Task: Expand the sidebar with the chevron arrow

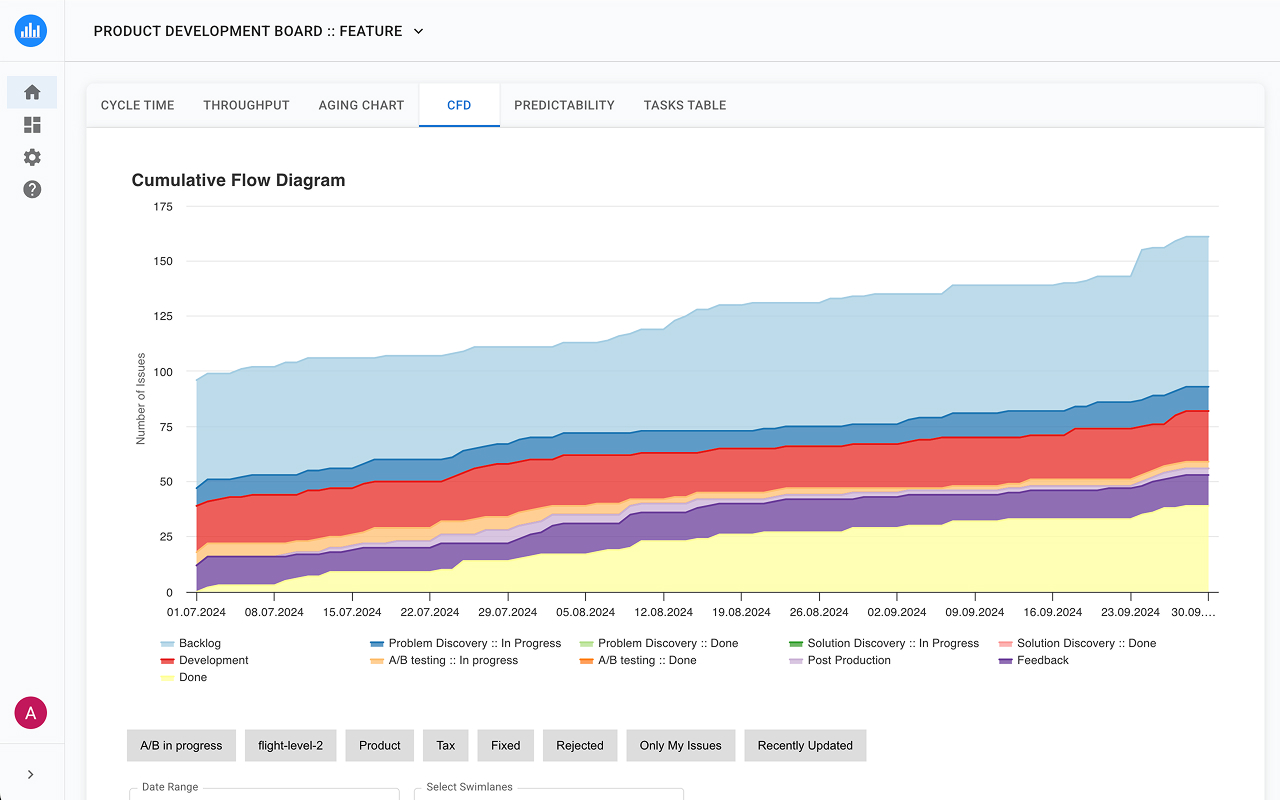Action: (x=31, y=774)
